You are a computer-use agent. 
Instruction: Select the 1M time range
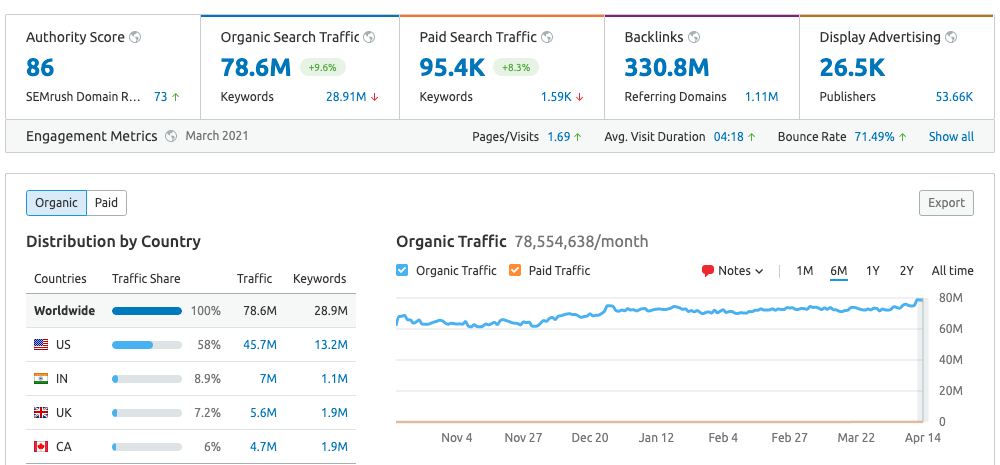[805, 270]
